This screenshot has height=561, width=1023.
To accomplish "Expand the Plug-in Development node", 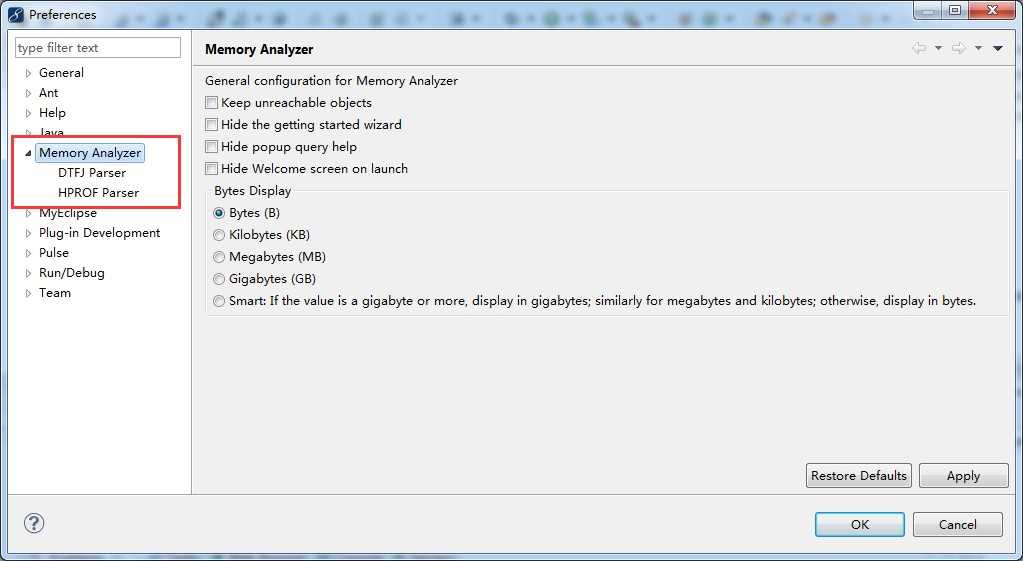I will point(28,234).
